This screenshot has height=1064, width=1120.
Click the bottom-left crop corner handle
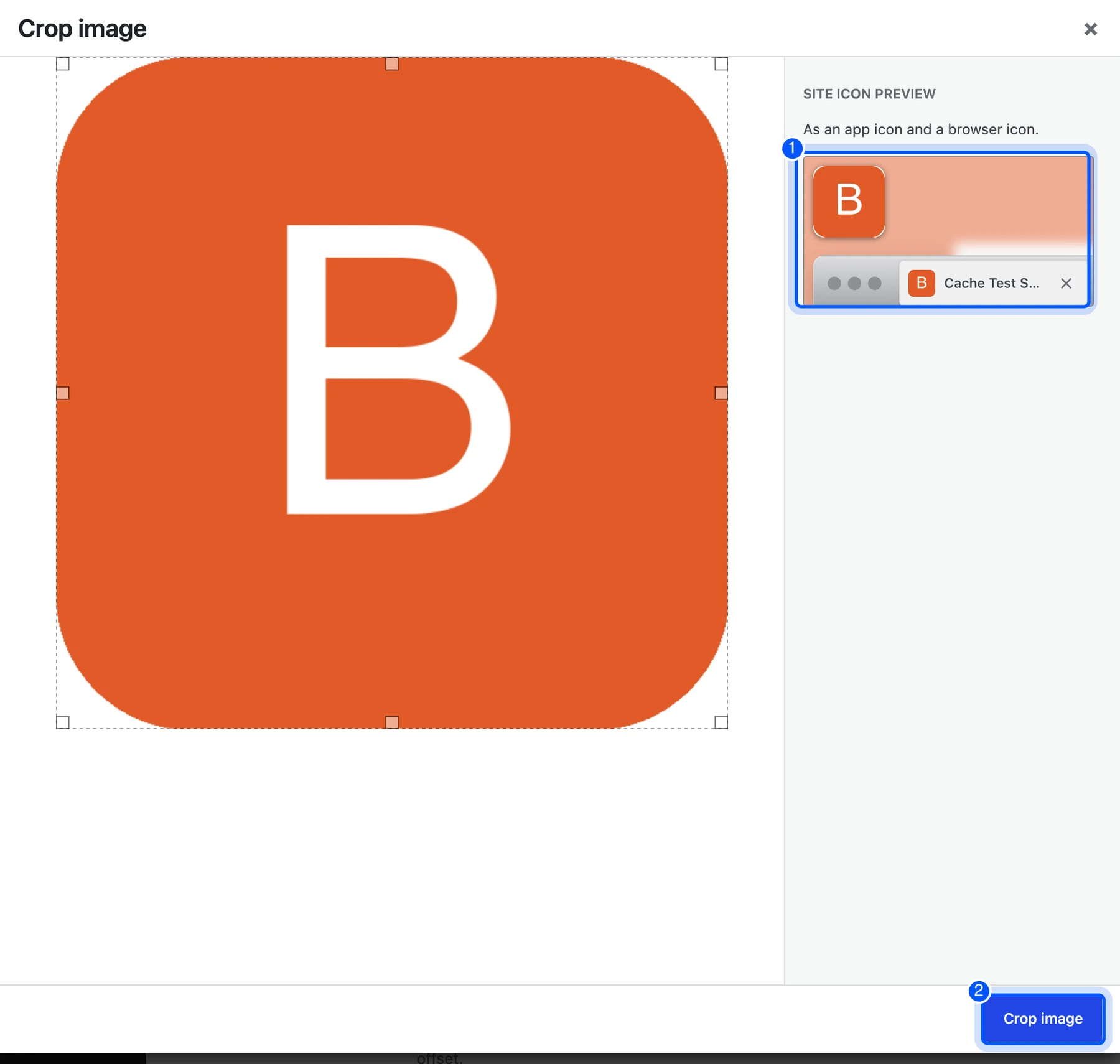(x=63, y=722)
